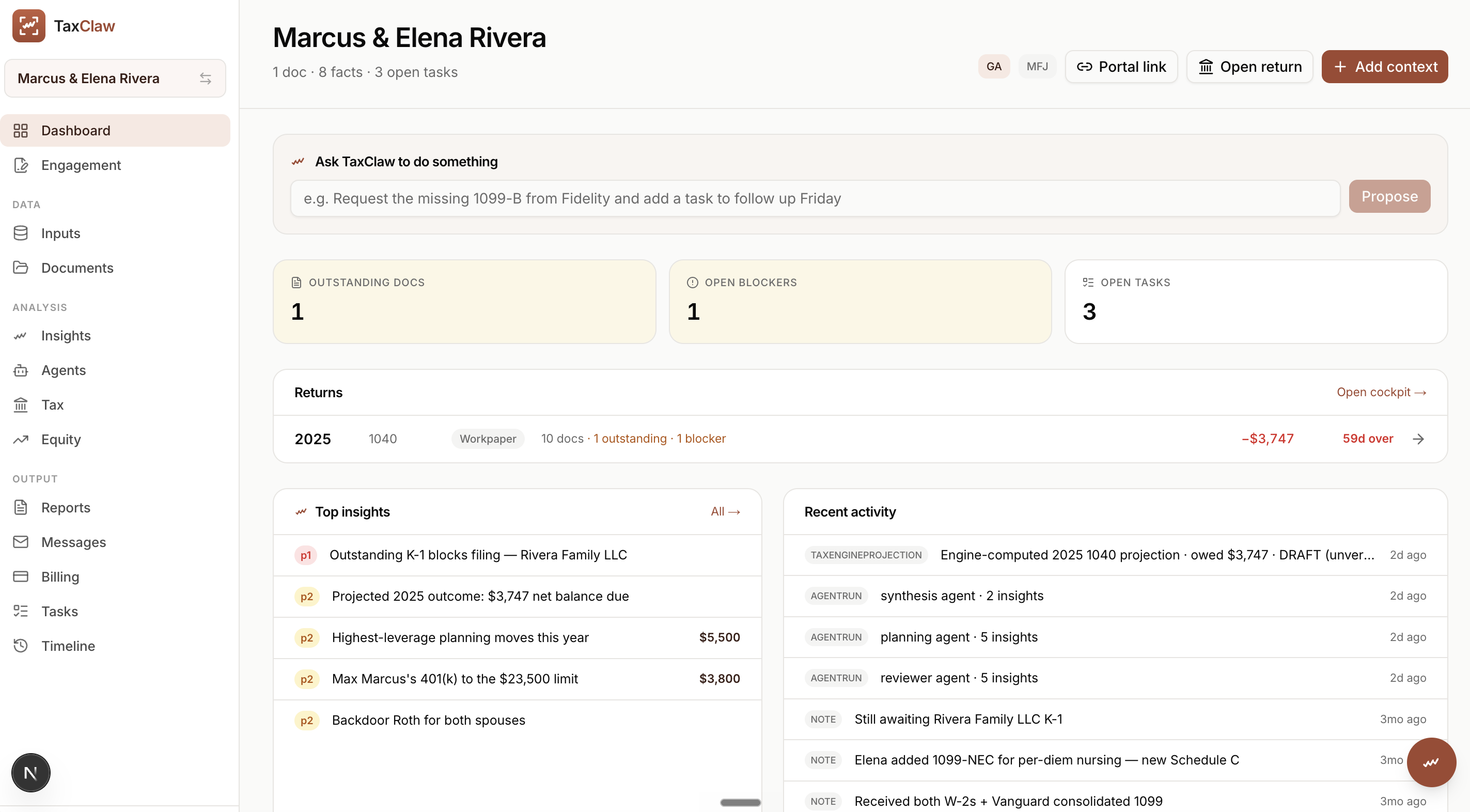
Task: Open Tasks page in sidebar
Action: (115, 611)
